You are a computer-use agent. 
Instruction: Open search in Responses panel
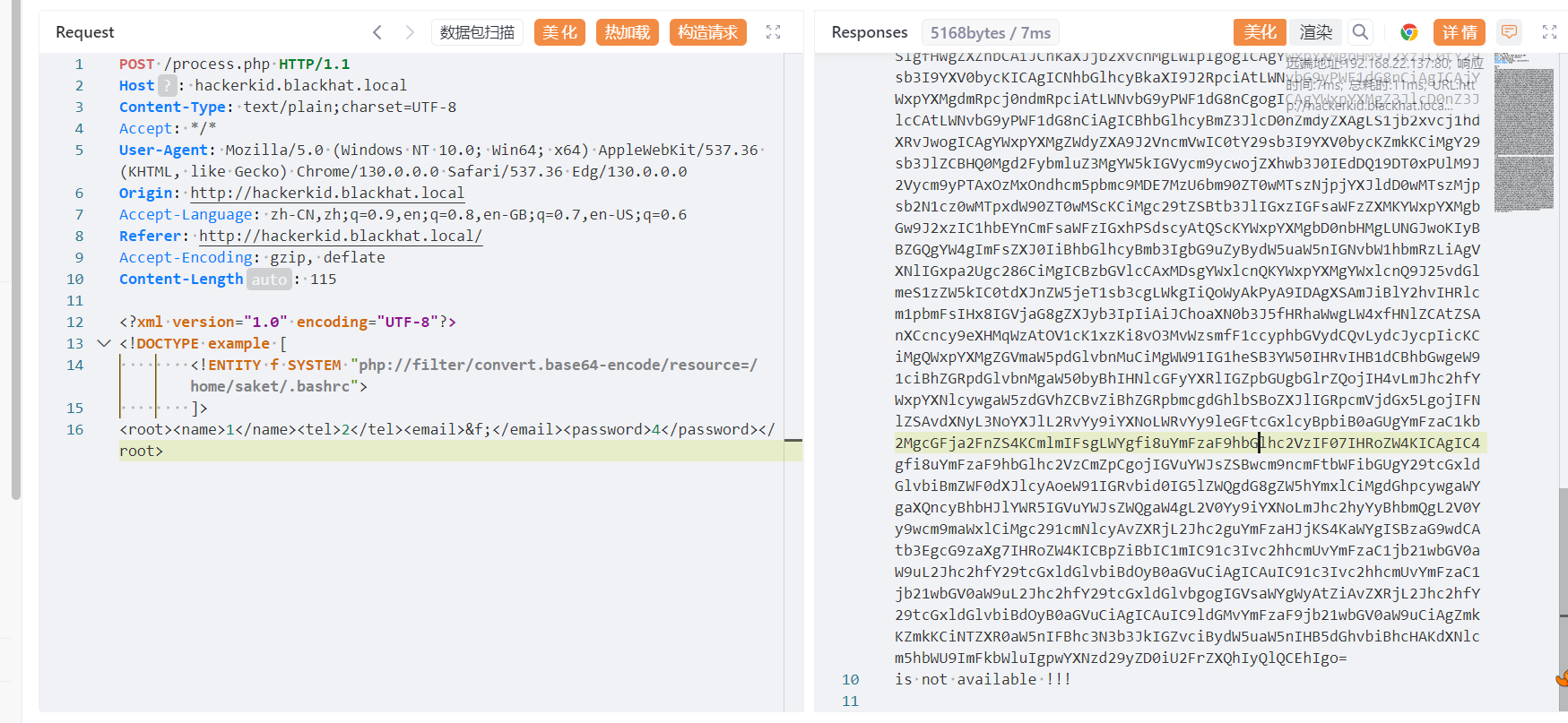1360,32
